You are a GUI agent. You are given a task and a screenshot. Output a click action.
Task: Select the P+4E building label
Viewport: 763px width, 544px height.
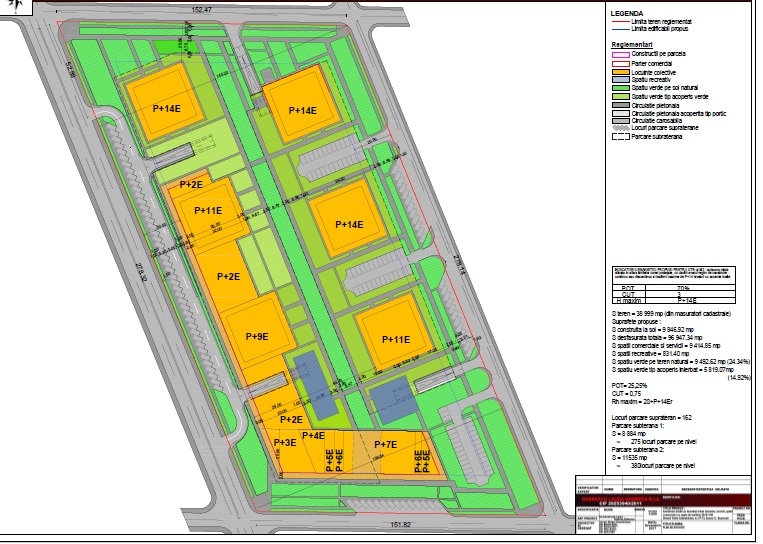tap(312, 436)
